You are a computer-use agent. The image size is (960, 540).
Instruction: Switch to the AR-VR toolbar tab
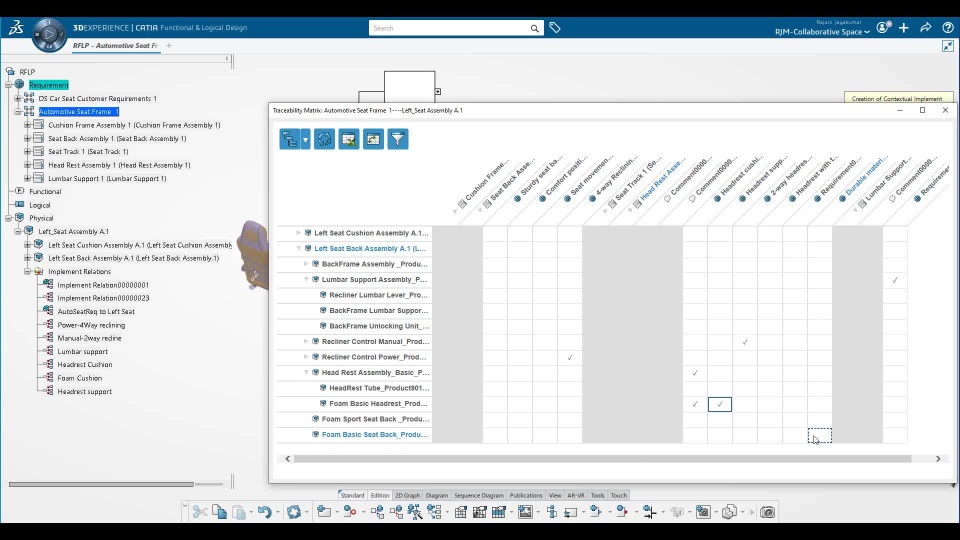(x=576, y=495)
